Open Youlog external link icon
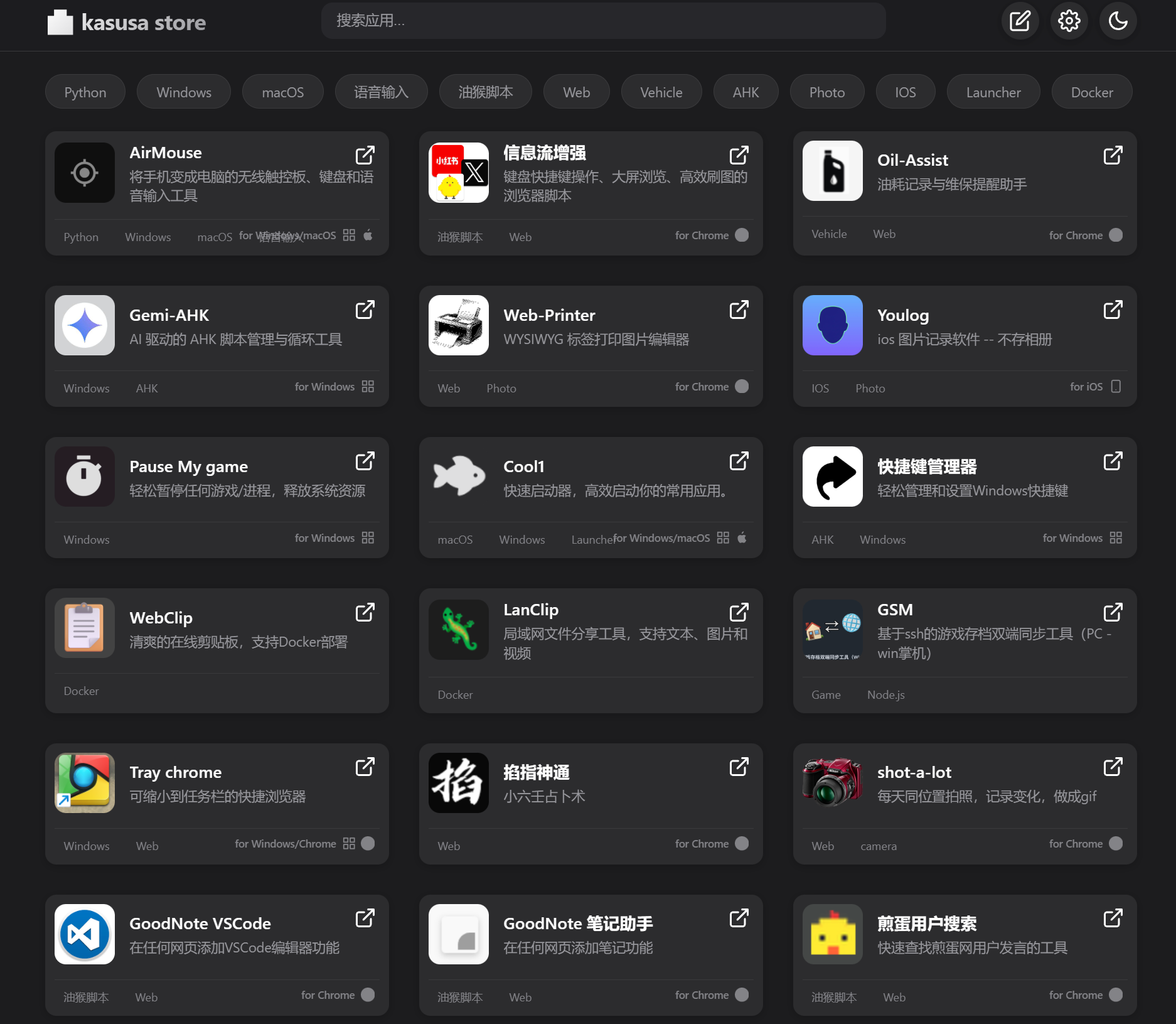1176x1024 pixels. (1113, 310)
